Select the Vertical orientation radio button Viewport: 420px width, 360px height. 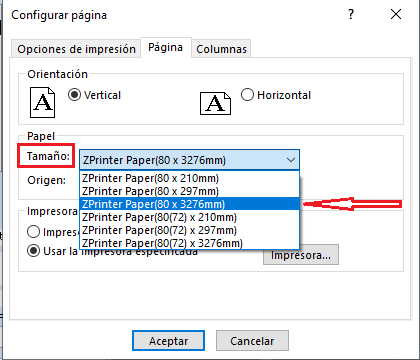74,95
